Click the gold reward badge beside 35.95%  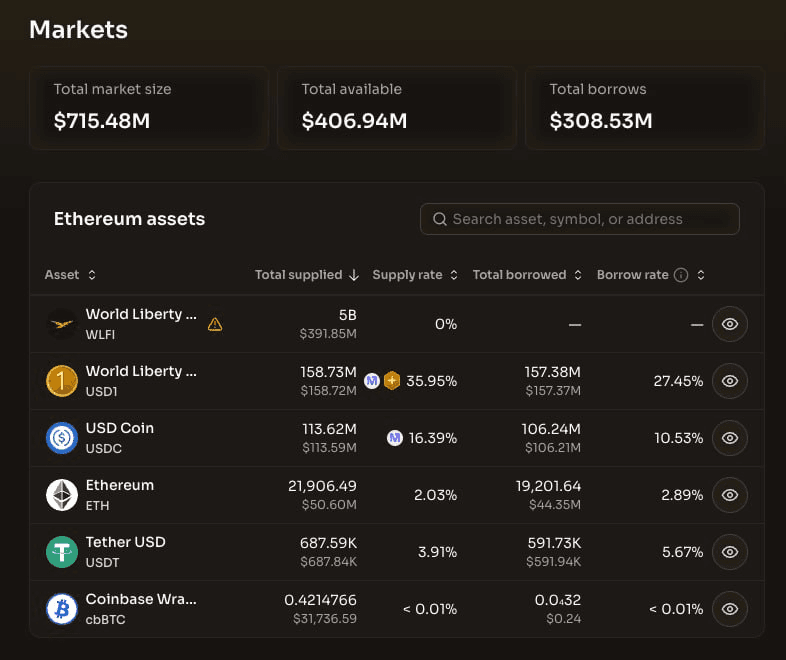(x=392, y=381)
